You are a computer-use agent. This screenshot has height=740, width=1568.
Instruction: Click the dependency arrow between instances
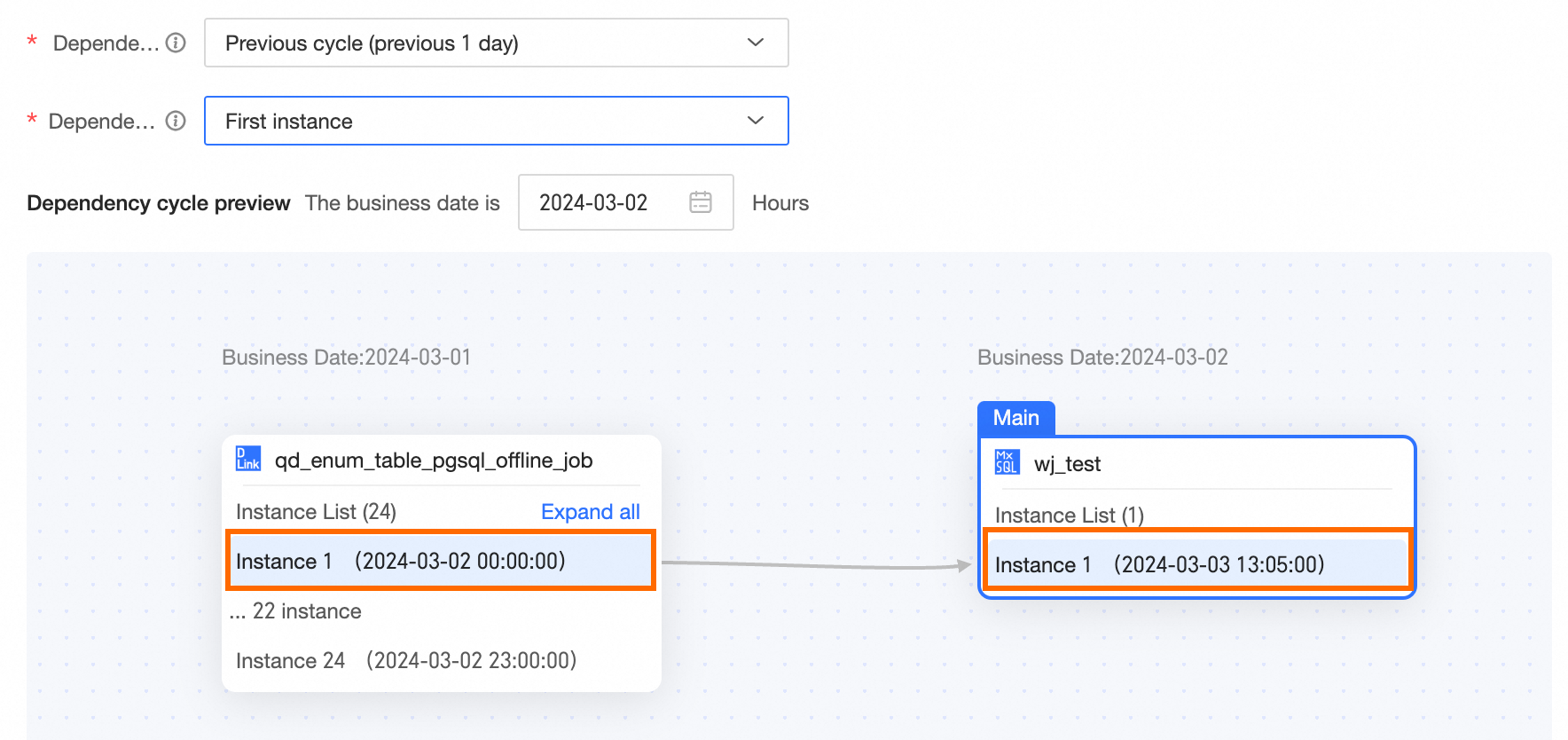coord(816,564)
